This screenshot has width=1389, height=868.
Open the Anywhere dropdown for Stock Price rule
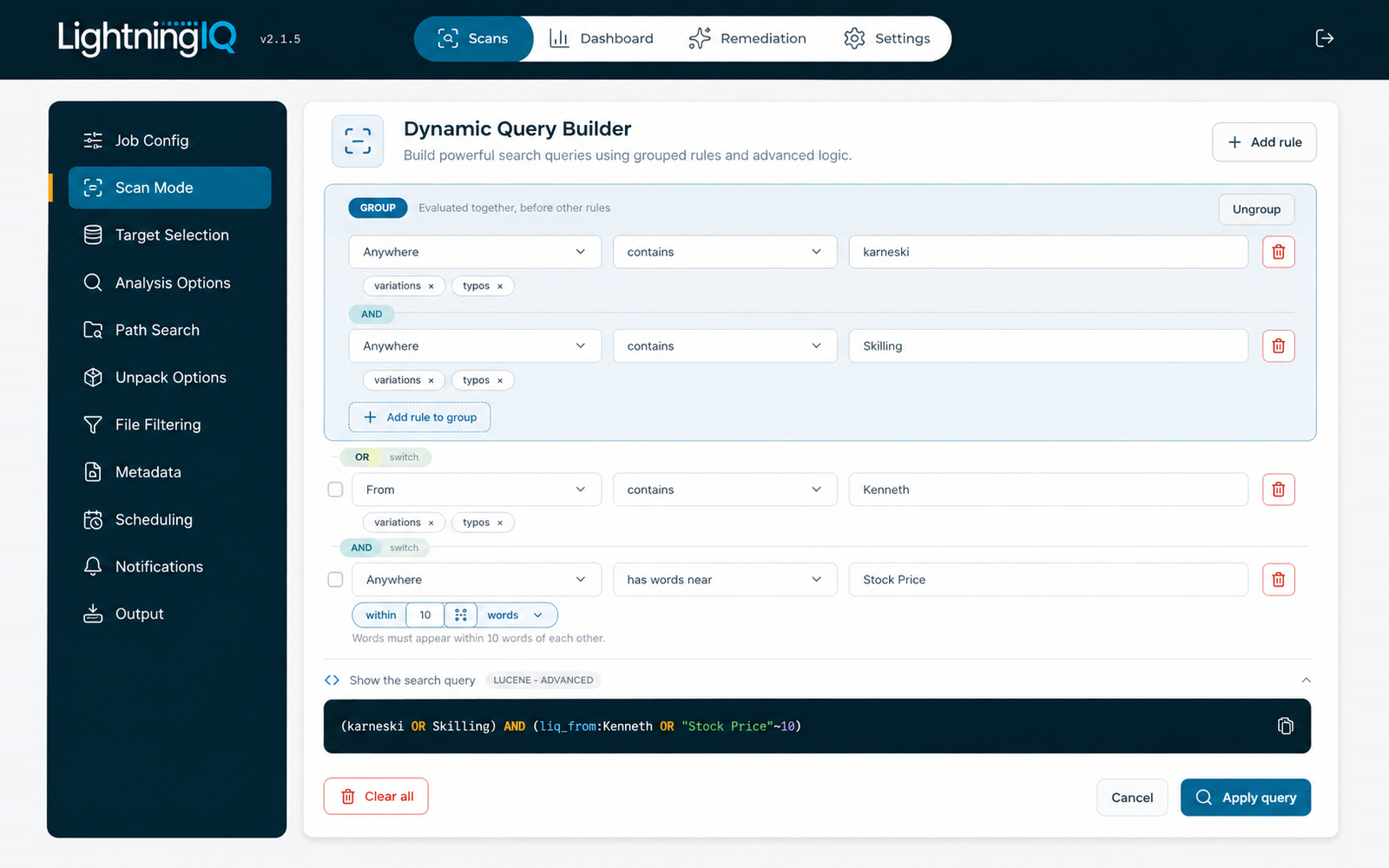[477, 580]
